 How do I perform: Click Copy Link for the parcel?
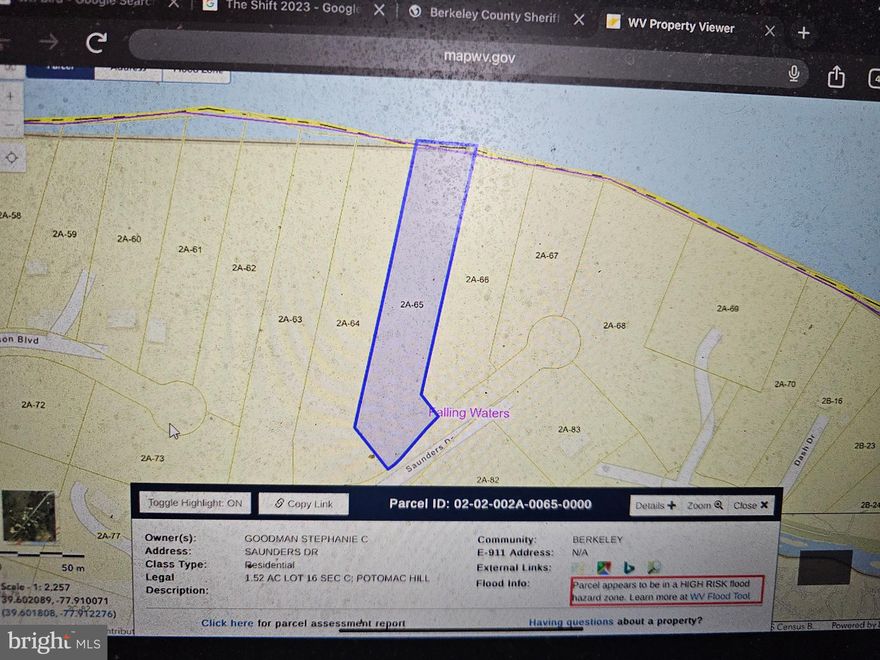[x=303, y=504]
